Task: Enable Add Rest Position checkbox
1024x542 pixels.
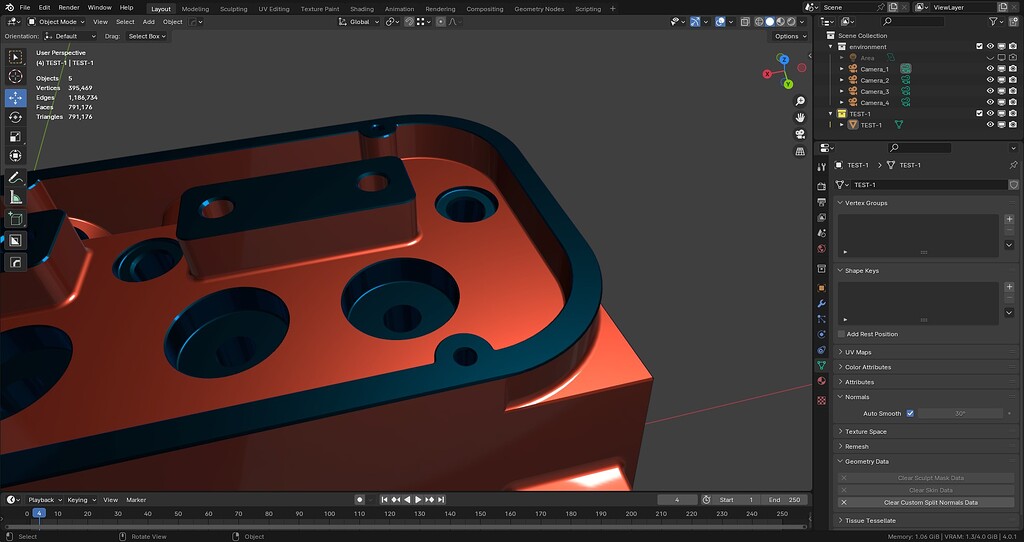Action: pos(841,334)
